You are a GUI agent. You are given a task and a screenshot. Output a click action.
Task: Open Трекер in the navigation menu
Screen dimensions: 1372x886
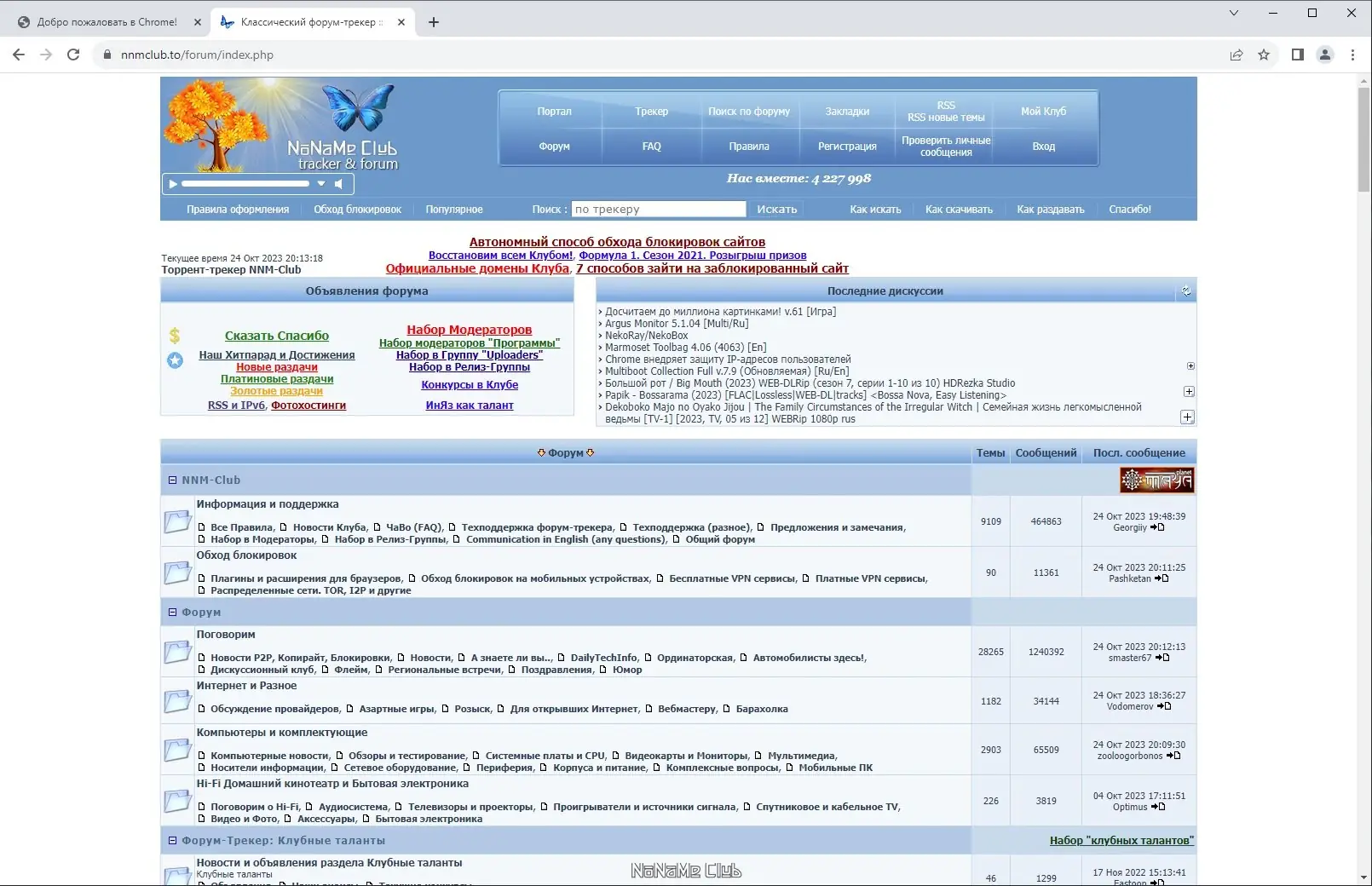[651, 111]
